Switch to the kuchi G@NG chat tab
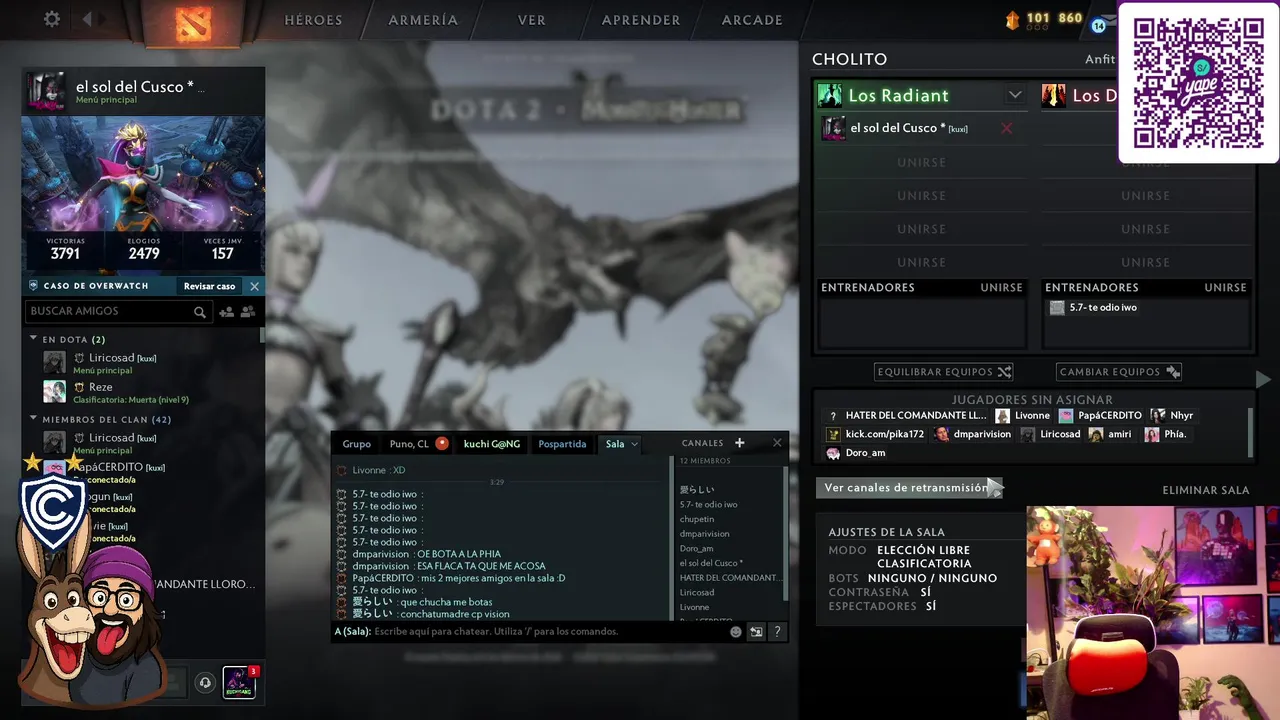Viewport: 1280px width, 720px height. coord(492,444)
